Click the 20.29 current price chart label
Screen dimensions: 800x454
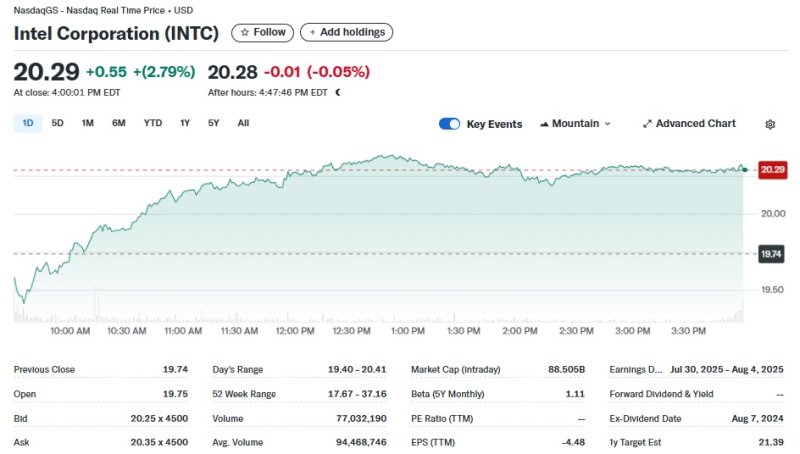pyautogui.click(x=772, y=170)
